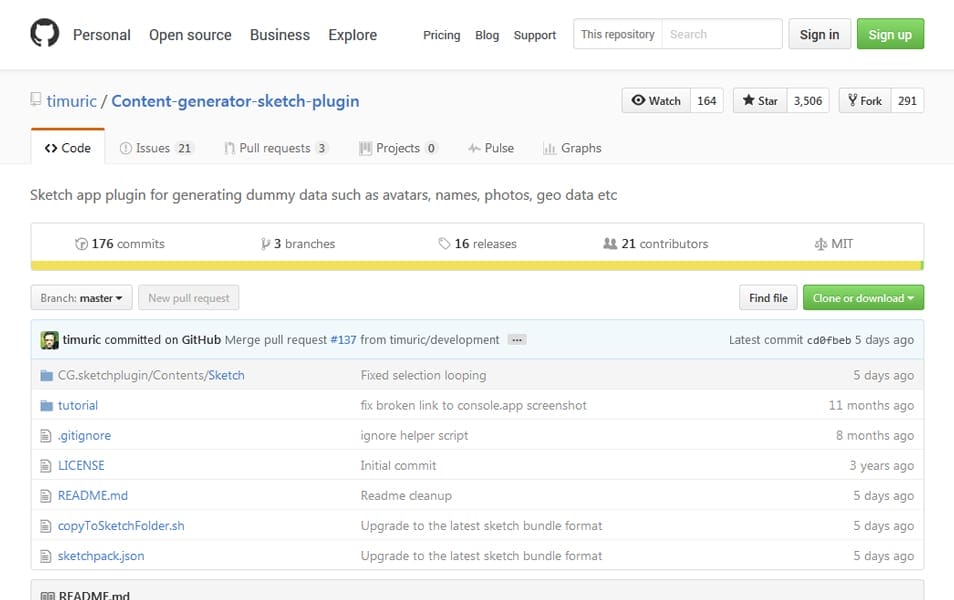The height and width of the screenshot is (600, 954).
Task: Star the Content-generator-sketch-plugin repository
Action: pyautogui.click(x=760, y=101)
